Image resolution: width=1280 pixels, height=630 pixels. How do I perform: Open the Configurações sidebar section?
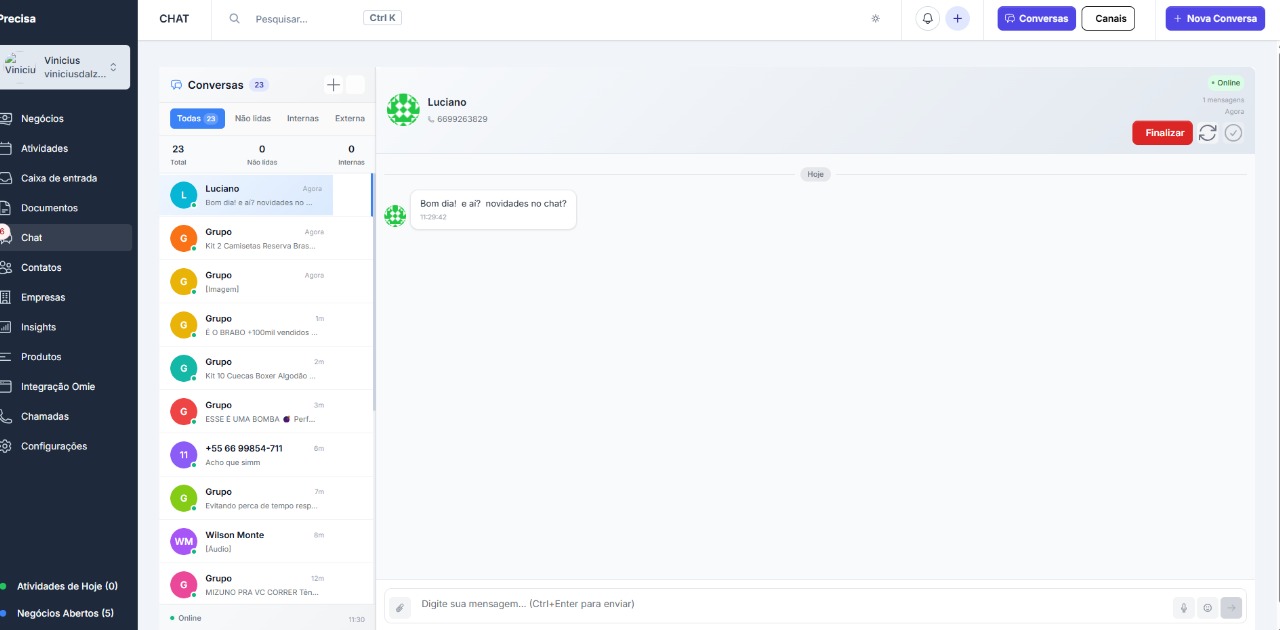pyautogui.click(x=54, y=446)
